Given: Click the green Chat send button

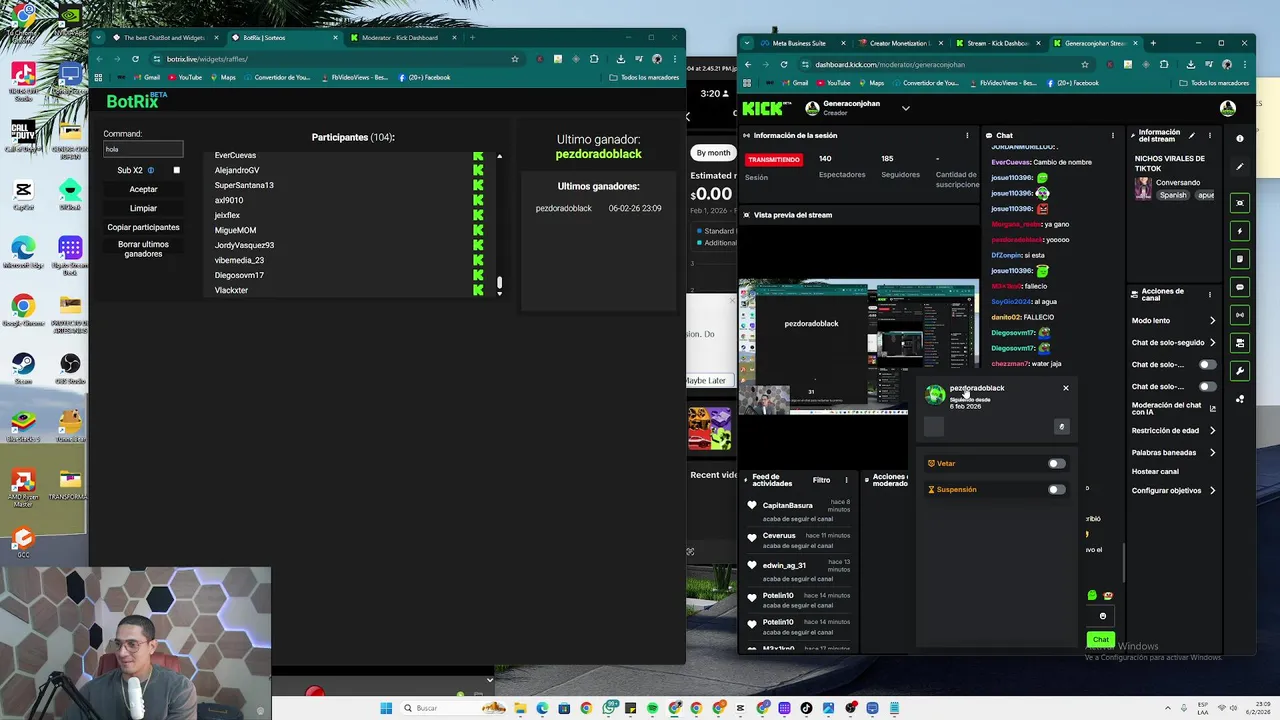Looking at the screenshot, I should [1100, 639].
